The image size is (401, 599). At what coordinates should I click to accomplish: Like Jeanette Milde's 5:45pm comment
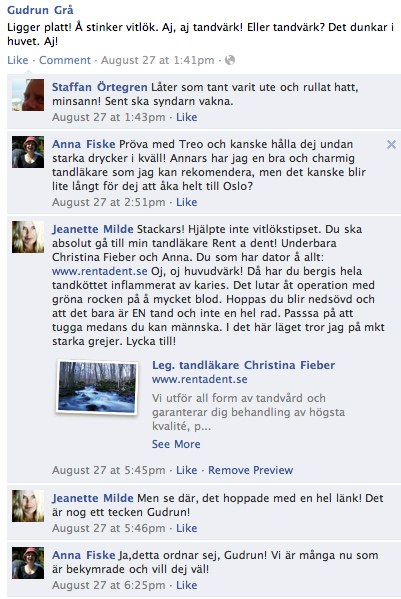[x=186, y=470]
